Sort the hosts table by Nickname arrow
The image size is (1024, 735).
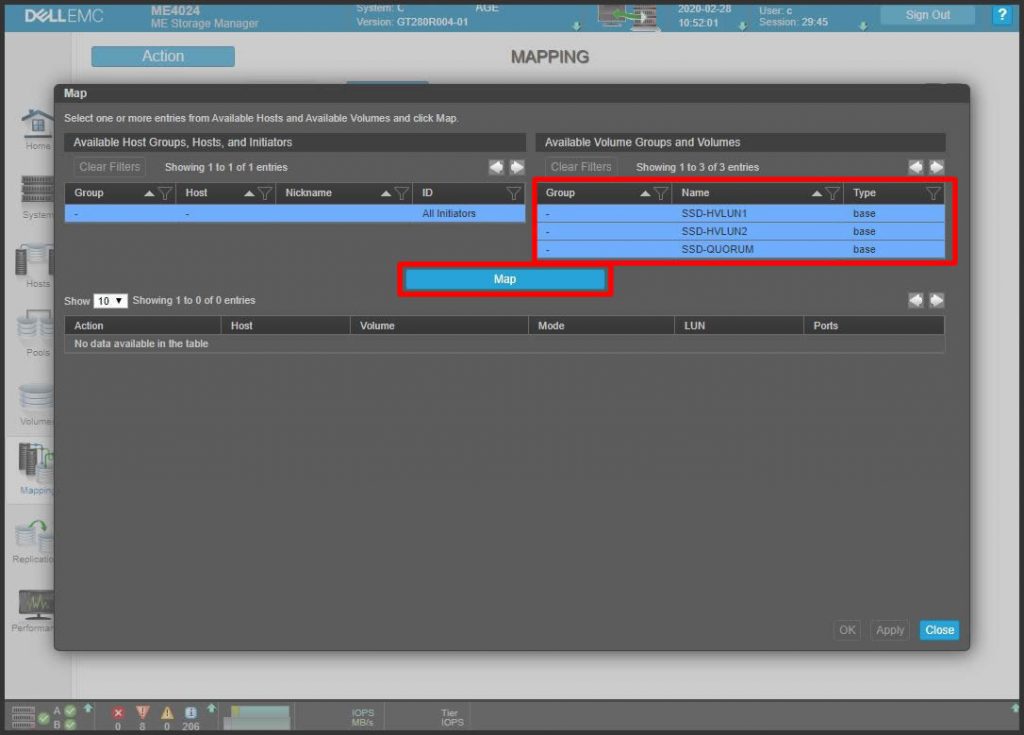386,193
